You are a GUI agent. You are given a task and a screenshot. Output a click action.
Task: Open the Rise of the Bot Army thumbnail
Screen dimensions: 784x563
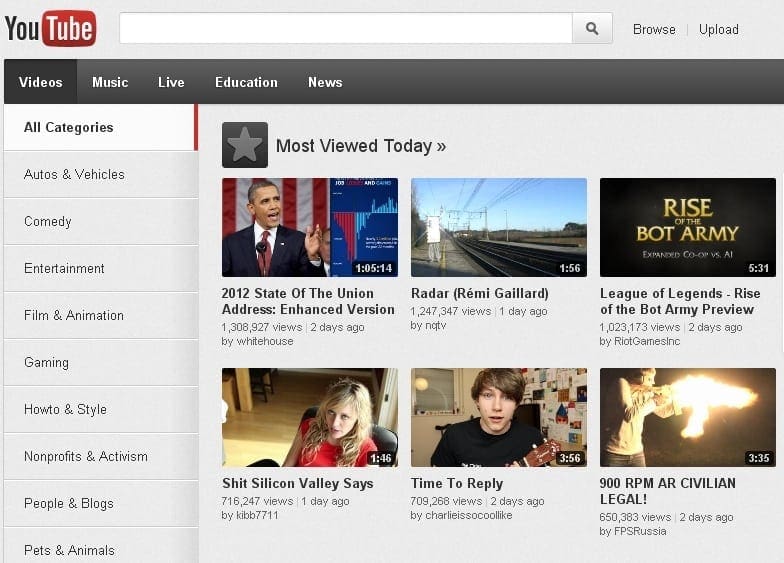click(687, 227)
